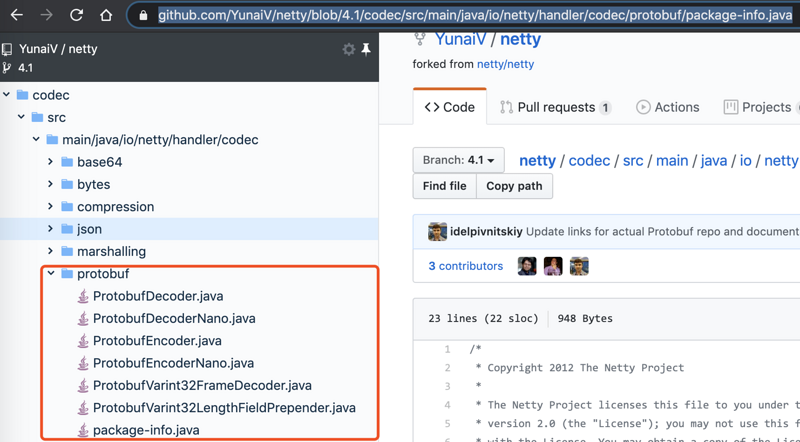Click idelpivnitskiy's commit author avatar

pos(437,232)
